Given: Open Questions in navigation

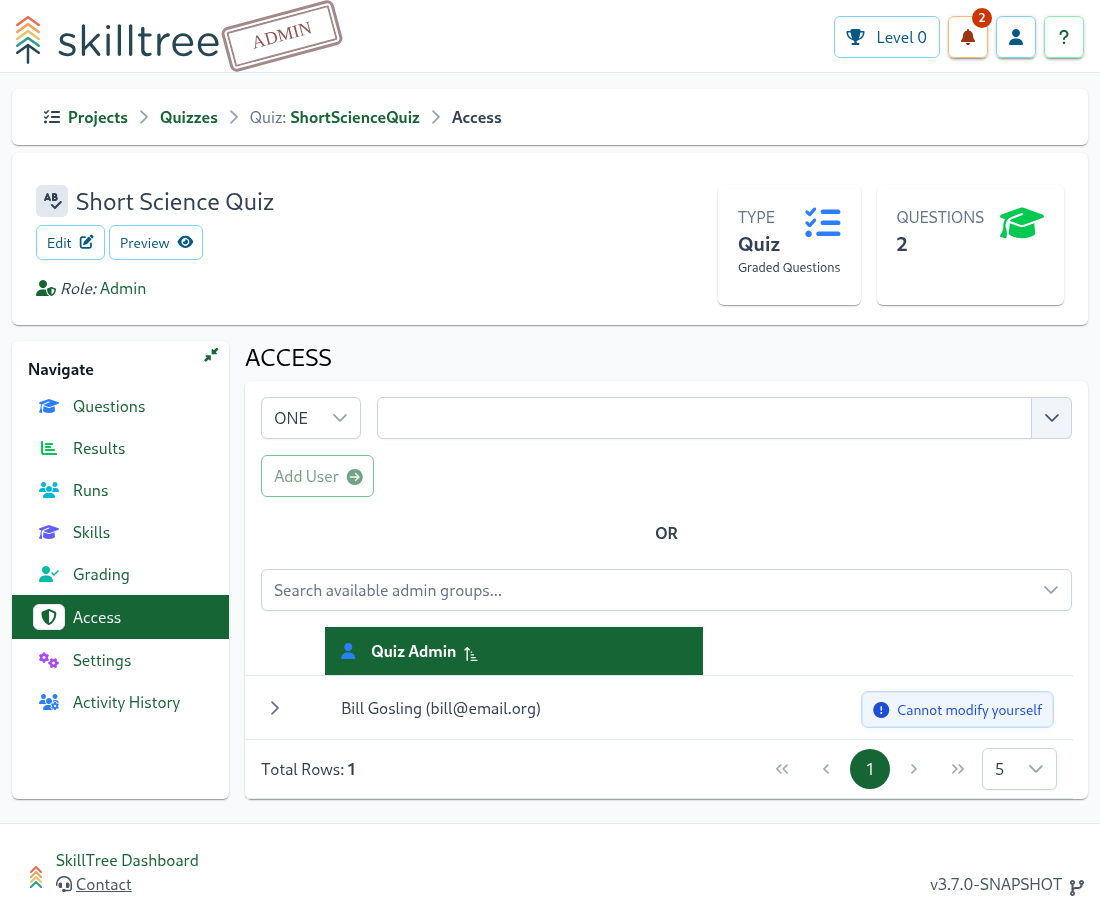Looking at the screenshot, I should 121,406.
